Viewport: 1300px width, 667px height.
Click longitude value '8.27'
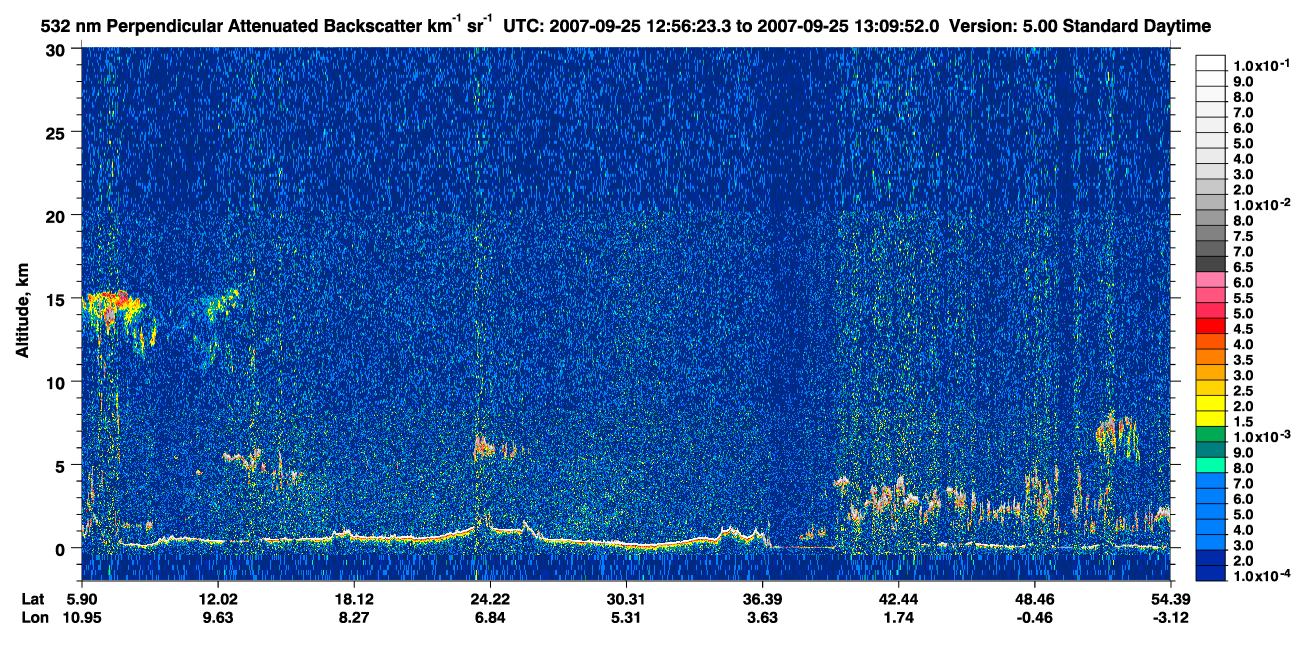click(x=354, y=618)
